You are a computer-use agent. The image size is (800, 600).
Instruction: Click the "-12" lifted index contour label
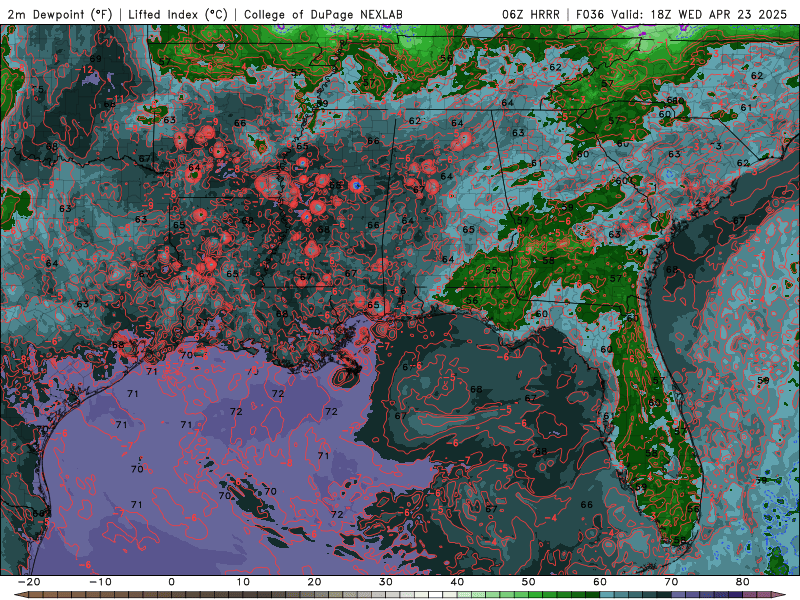[85, 69]
